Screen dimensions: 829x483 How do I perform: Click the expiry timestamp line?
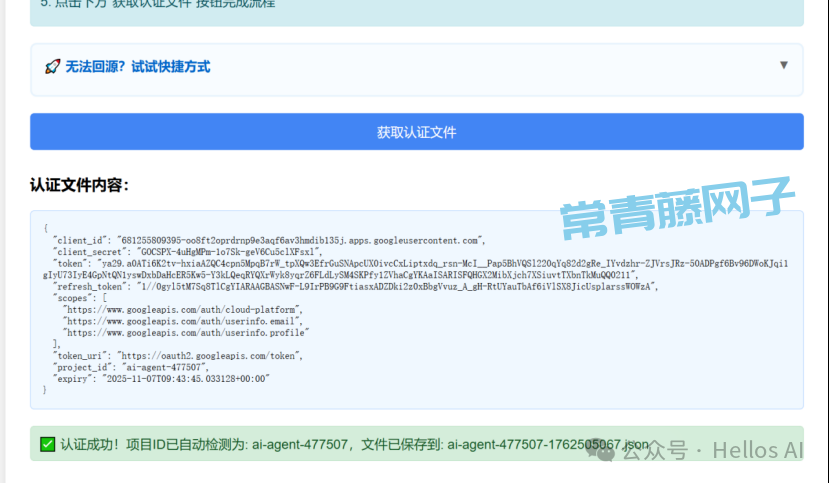[x=161, y=379]
